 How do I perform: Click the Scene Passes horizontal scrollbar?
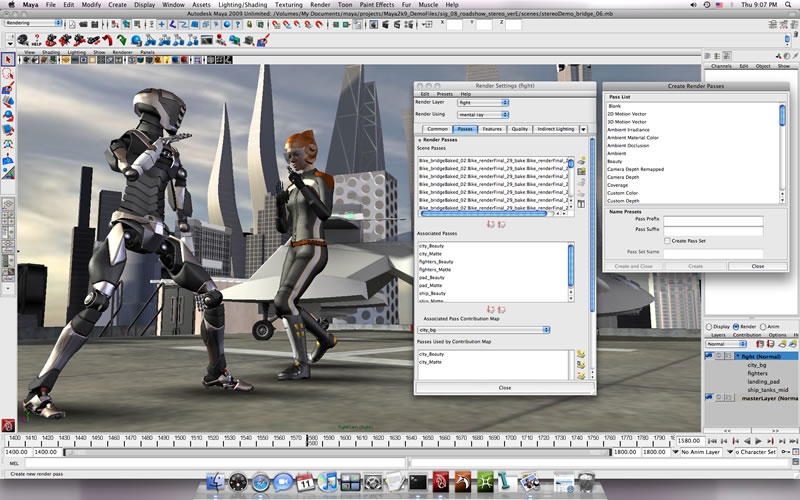point(484,214)
